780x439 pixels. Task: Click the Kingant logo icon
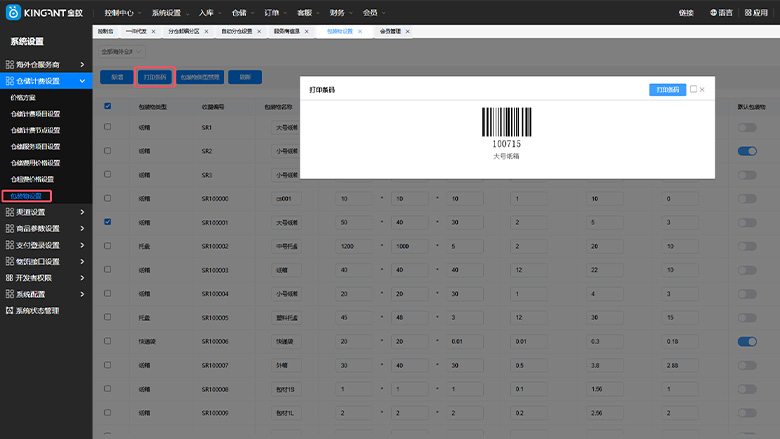(x=13, y=12)
